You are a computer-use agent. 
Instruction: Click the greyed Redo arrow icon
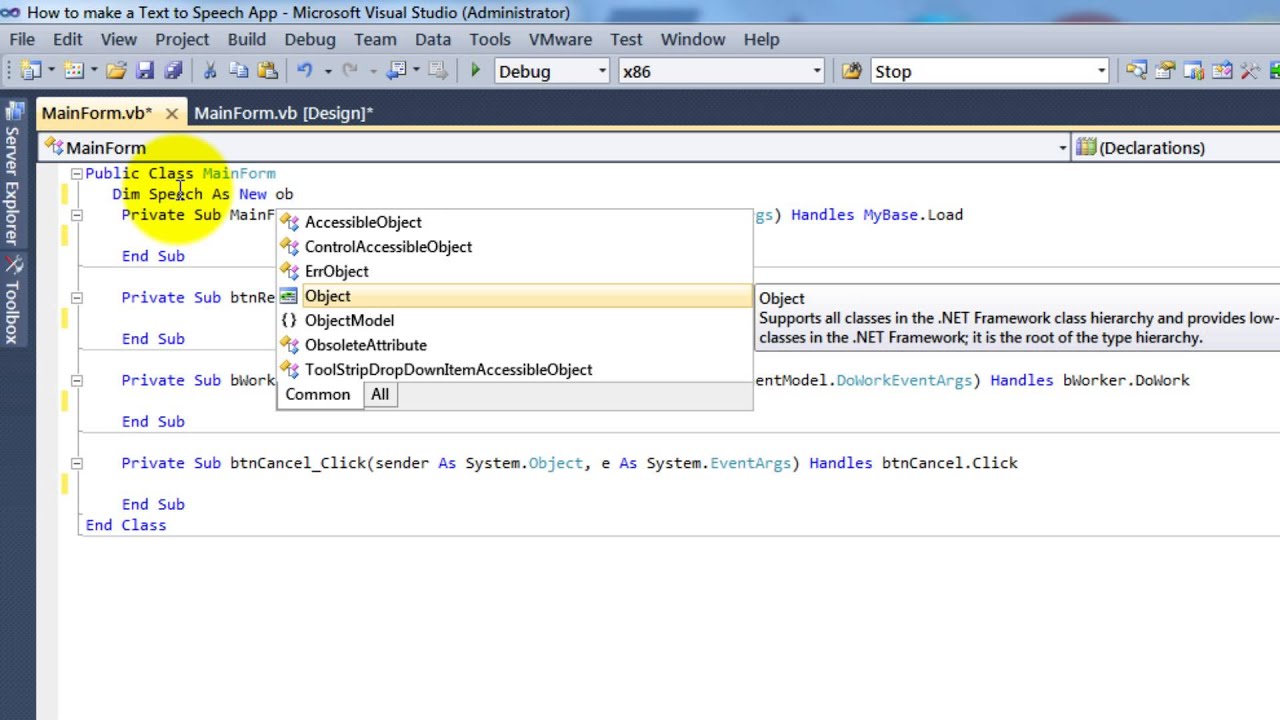click(349, 71)
